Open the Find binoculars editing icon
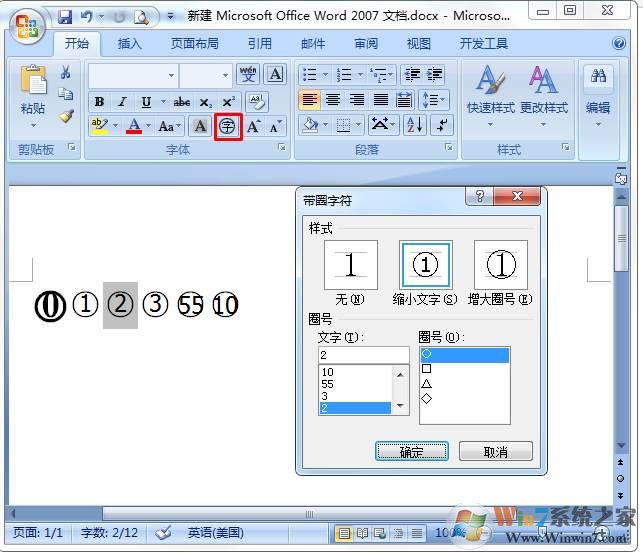 pos(598,76)
